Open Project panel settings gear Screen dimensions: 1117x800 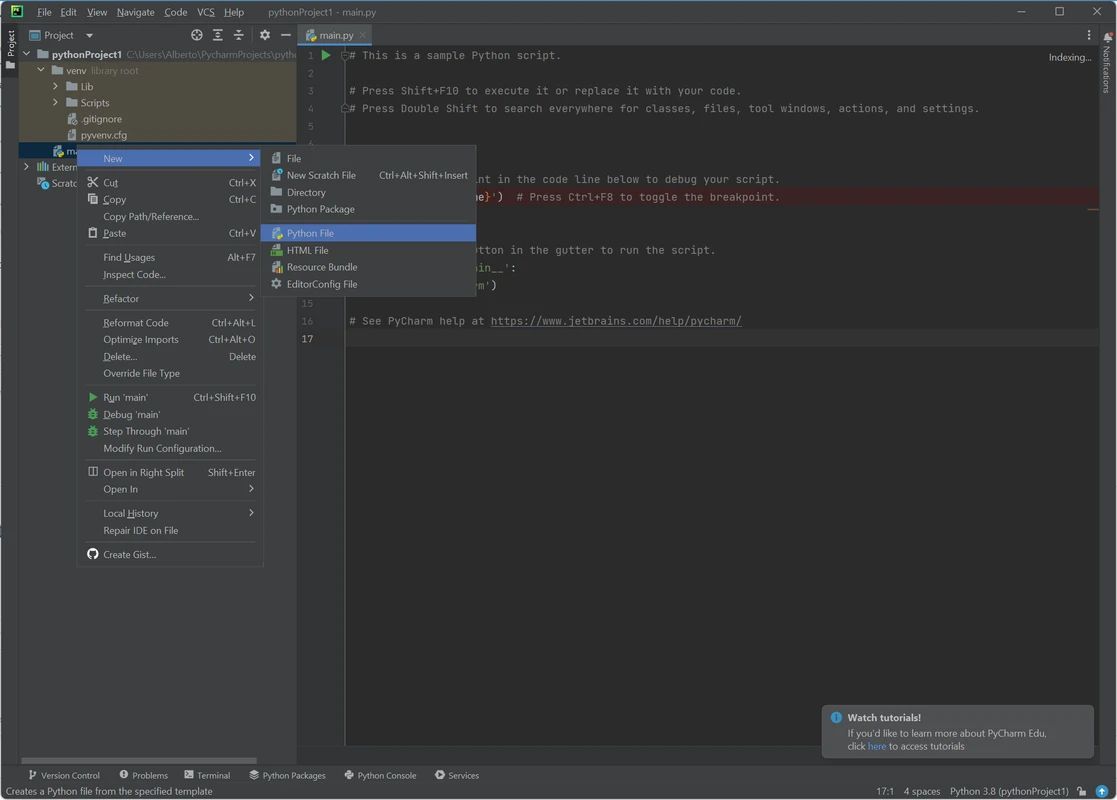click(265, 35)
